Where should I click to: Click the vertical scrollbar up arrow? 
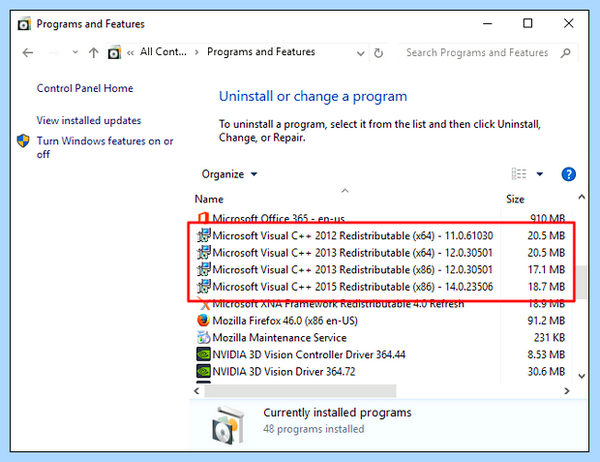click(x=582, y=197)
